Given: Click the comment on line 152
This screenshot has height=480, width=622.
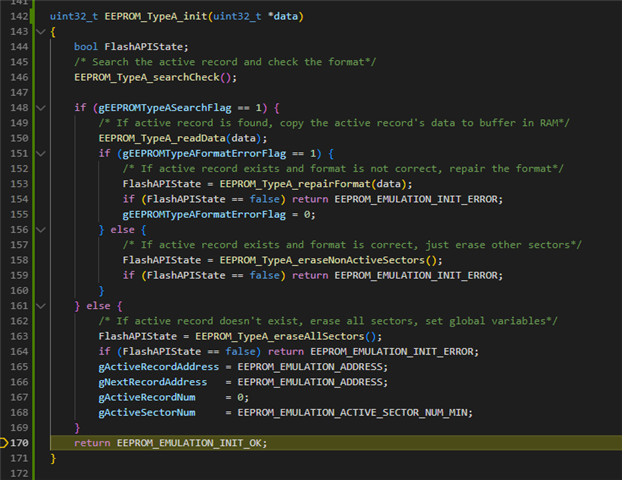Looking at the screenshot, I should pyautogui.click(x=343, y=169).
